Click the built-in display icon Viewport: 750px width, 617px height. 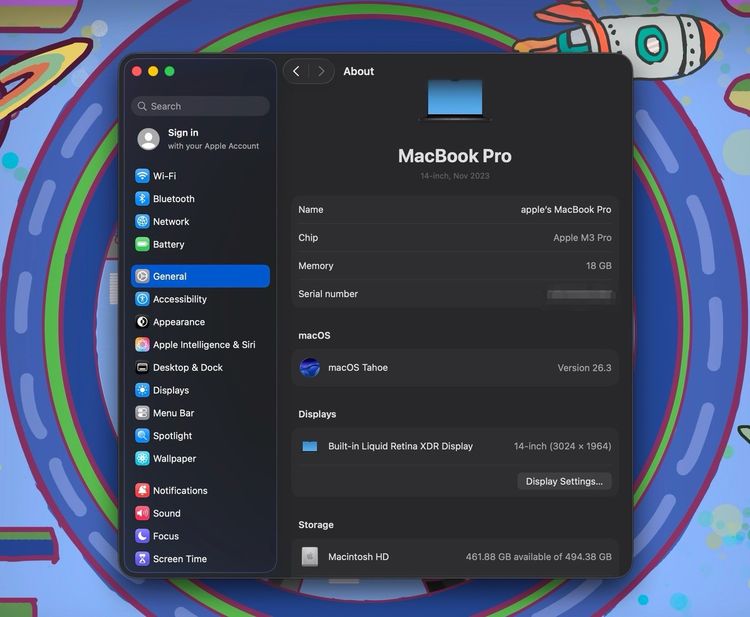(x=309, y=446)
